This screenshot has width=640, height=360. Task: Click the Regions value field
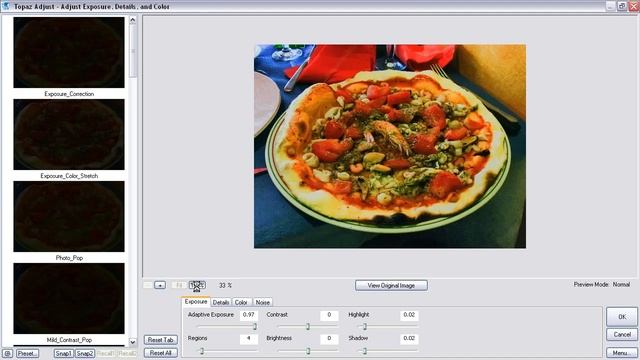pos(249,338)
